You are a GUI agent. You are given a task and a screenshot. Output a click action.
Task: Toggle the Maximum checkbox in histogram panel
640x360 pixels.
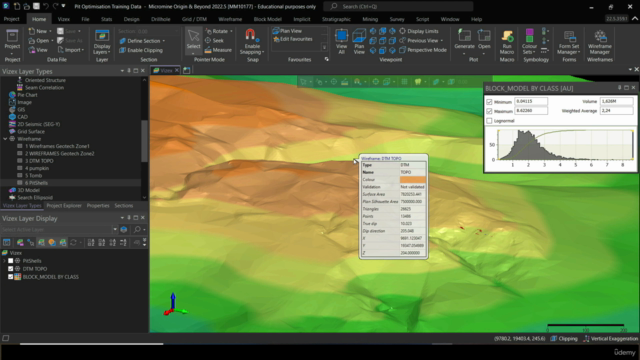[489, 111]
